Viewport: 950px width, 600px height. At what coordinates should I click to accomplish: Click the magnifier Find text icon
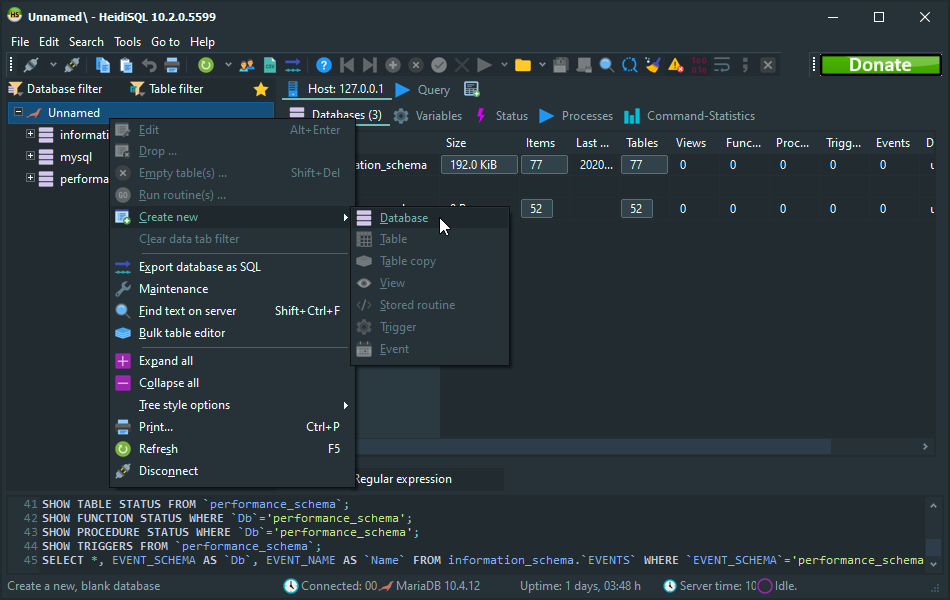click(x=606, y=65)
